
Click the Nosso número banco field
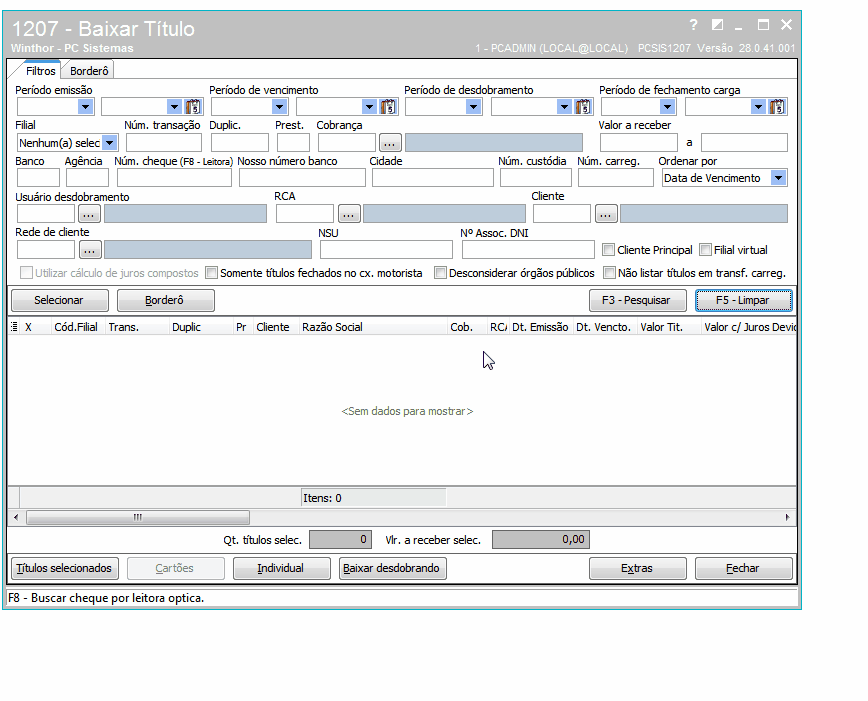[302, 178]
